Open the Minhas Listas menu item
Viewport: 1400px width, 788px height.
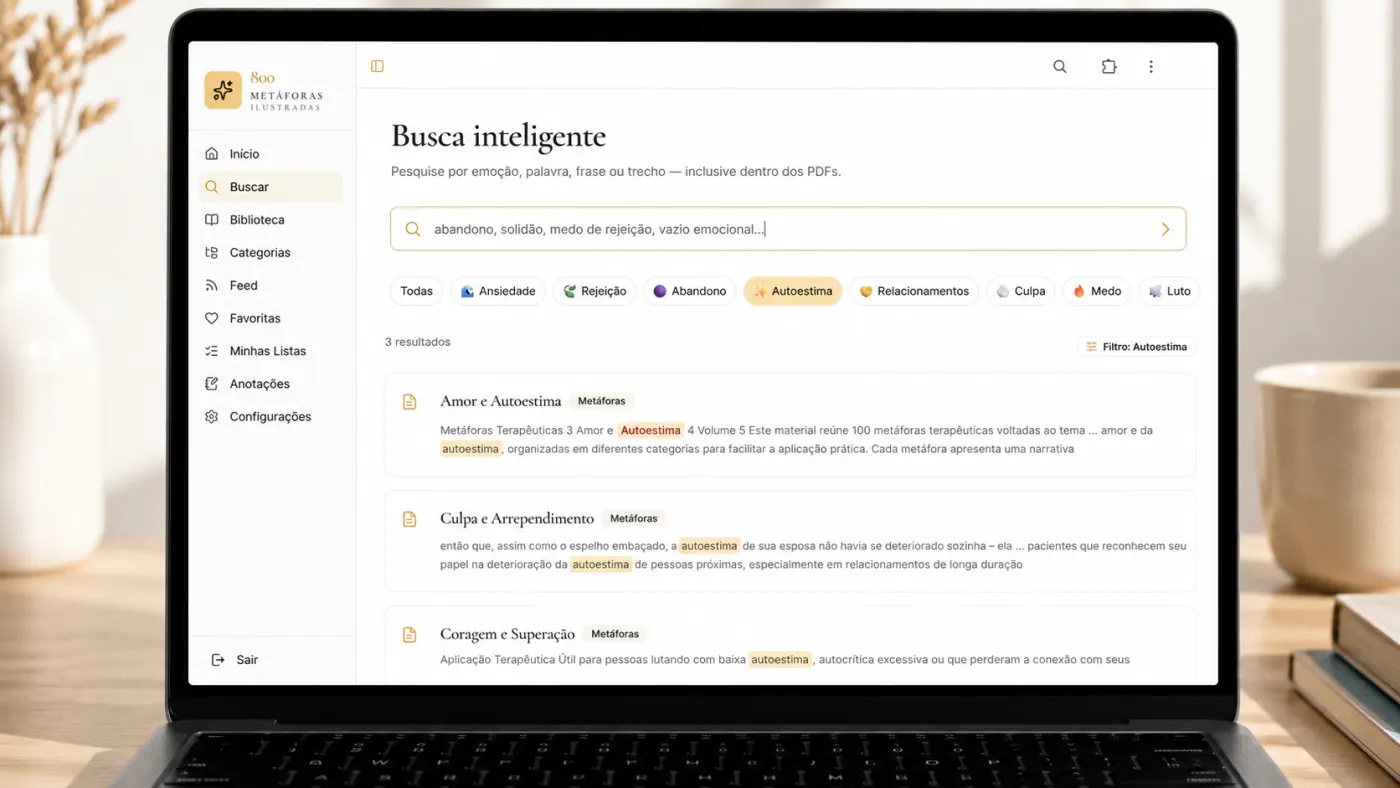[x=272, y=351]
